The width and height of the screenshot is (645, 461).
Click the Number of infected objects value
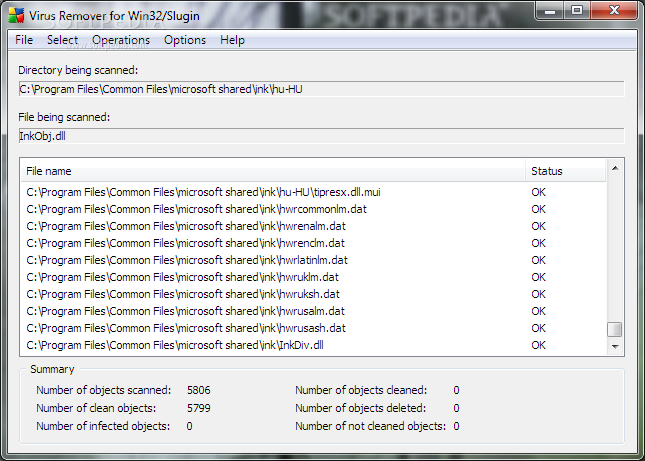(189, 426)
